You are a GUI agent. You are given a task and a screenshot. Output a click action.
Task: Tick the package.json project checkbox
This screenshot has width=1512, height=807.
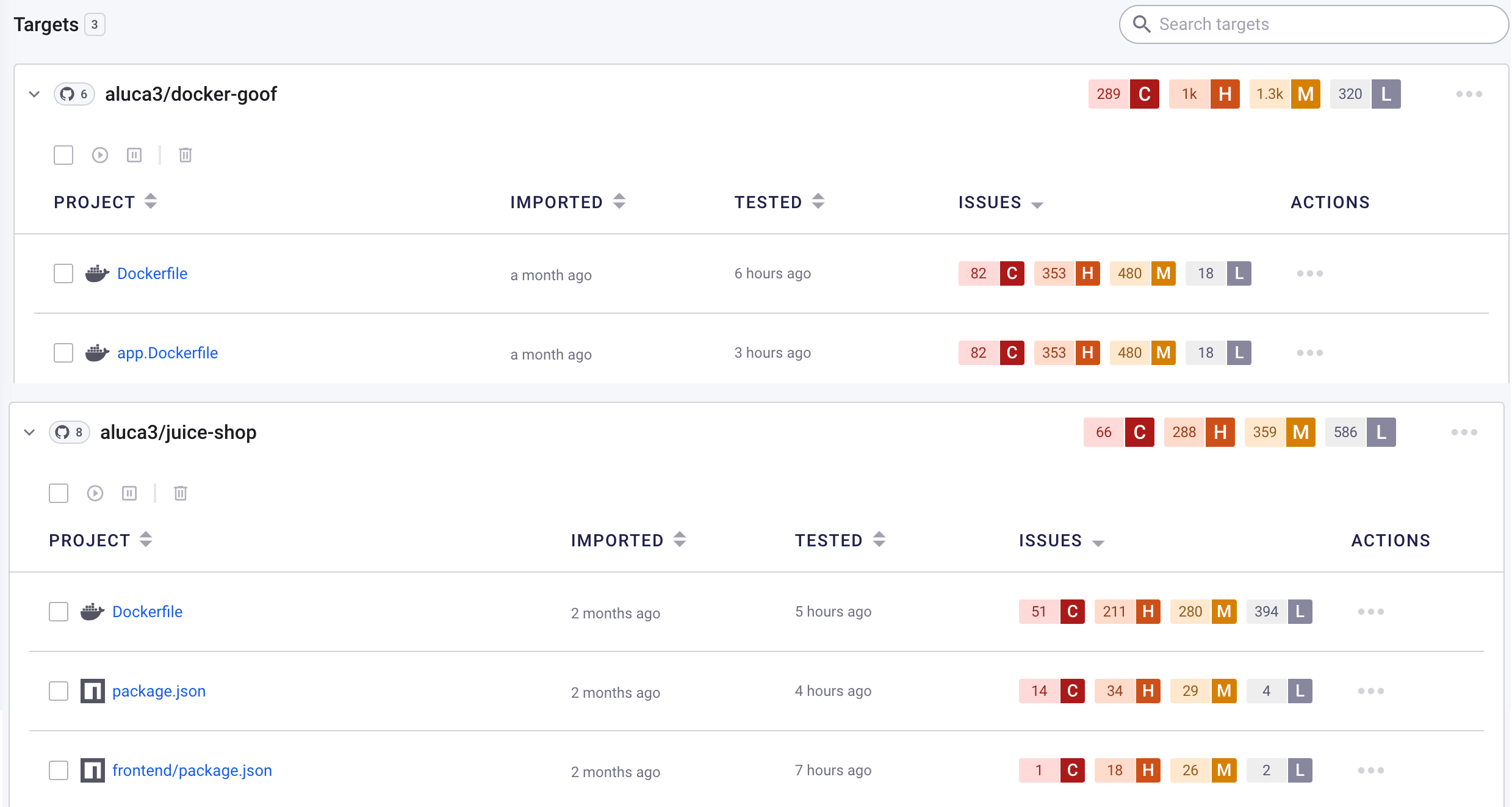(59, 691)
